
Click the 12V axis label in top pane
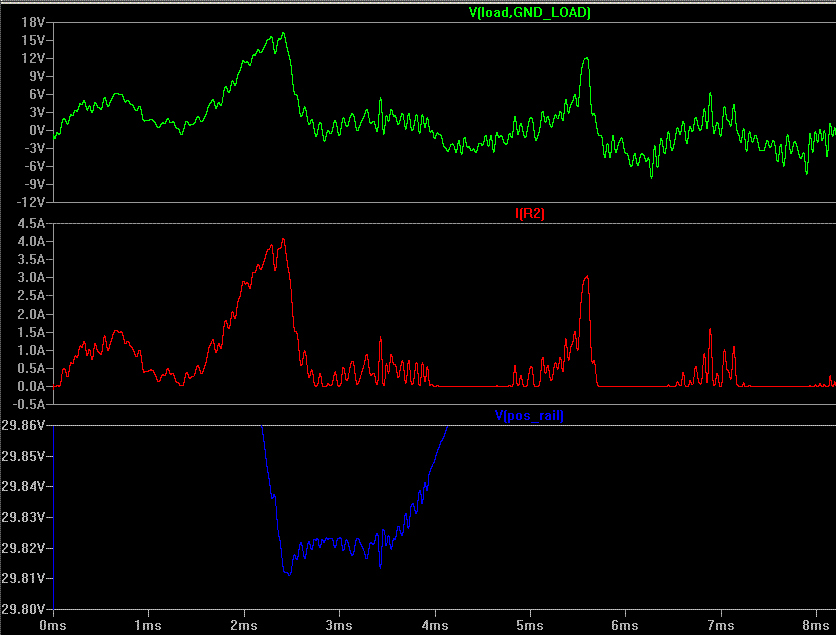[33, 58]
